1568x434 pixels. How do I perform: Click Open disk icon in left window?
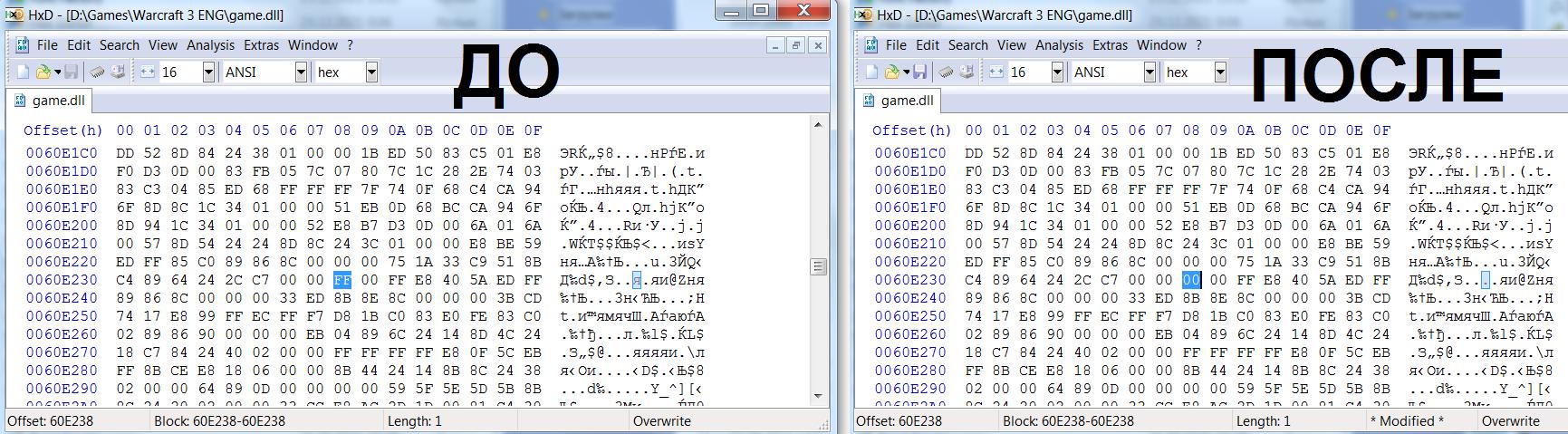(x=117, y=72)
